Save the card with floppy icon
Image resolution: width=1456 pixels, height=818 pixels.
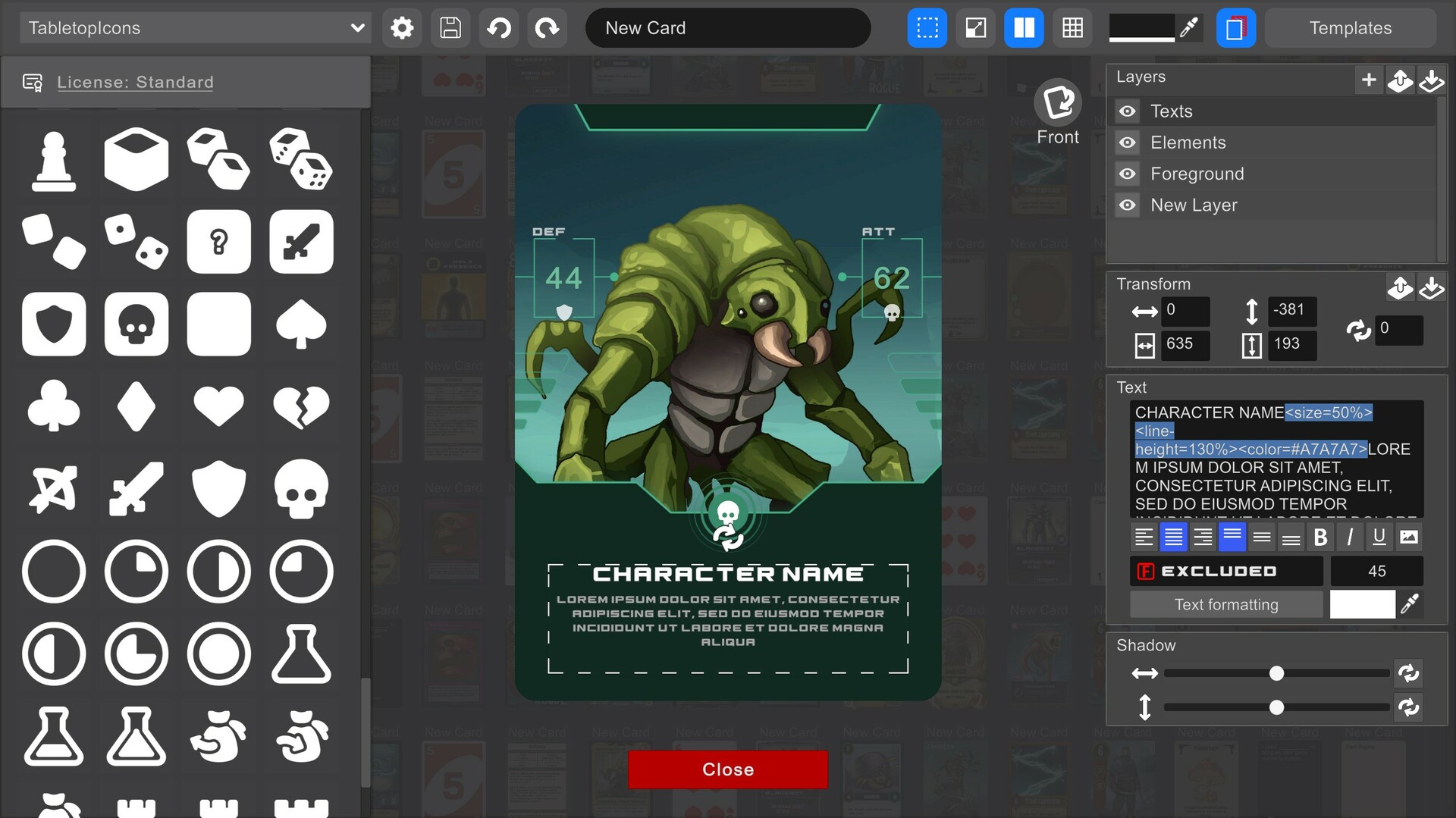coord(450,28)
